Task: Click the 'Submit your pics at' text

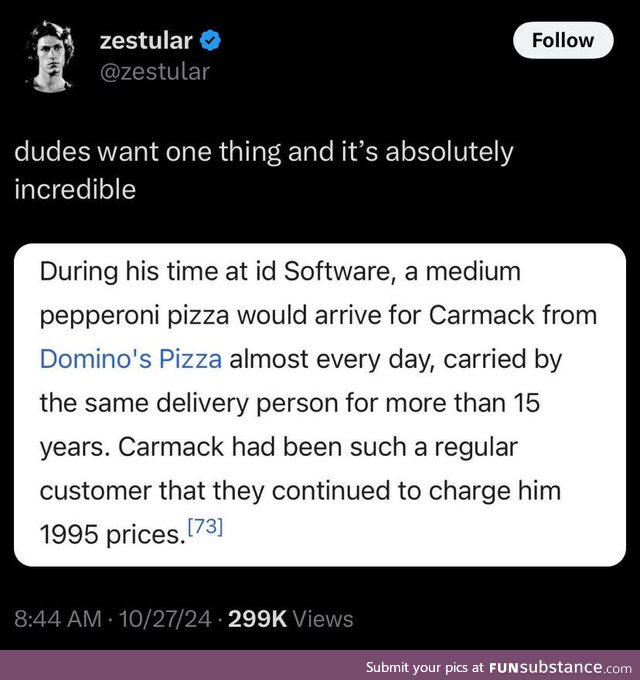Action: pos(426,667)
